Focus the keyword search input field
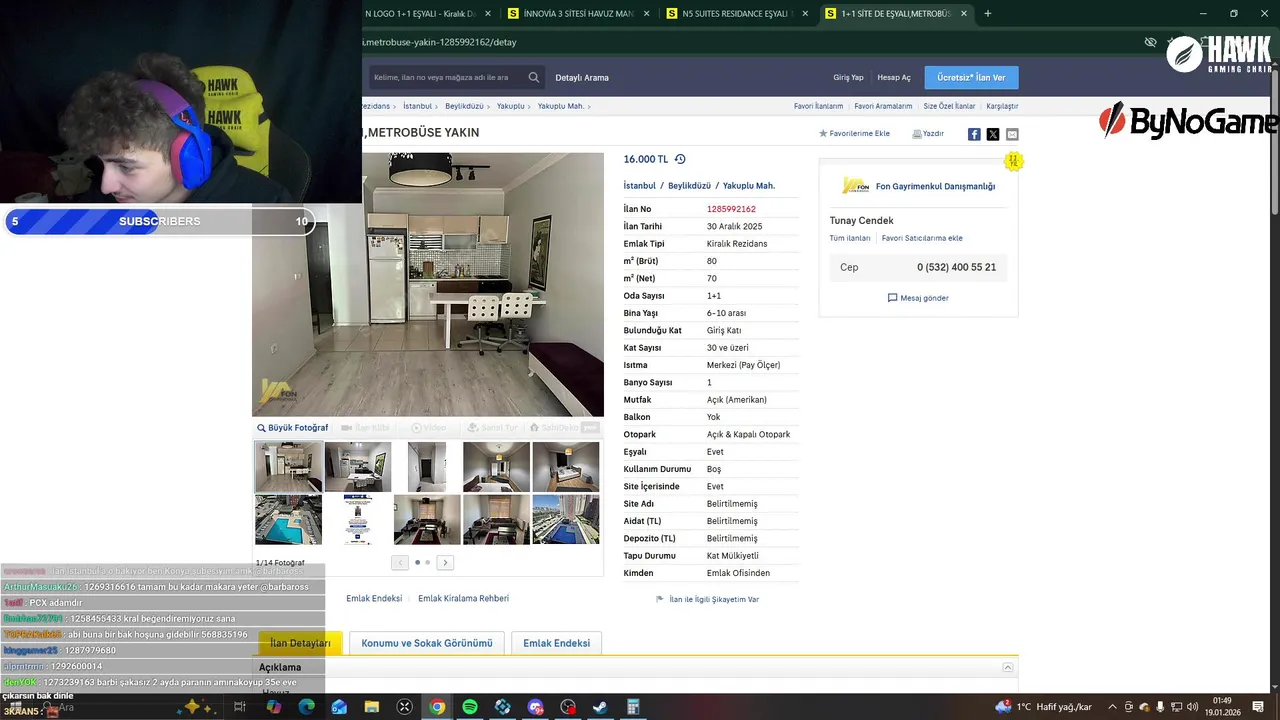 (447, 77)
